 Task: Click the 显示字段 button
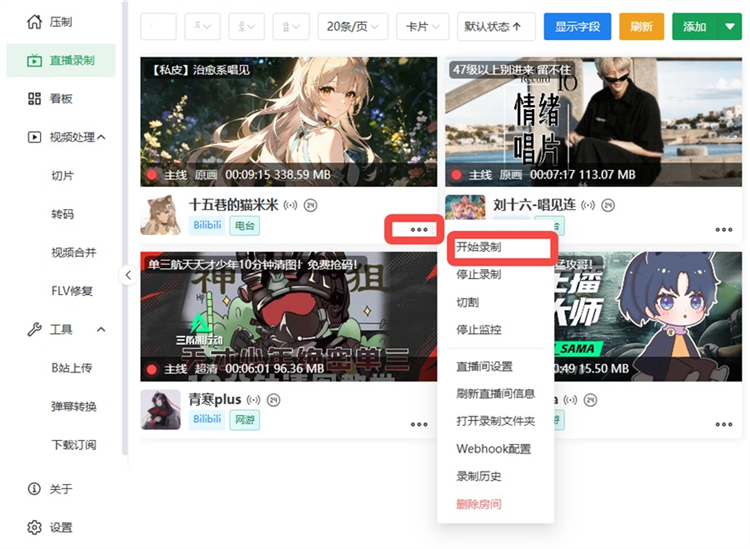[x=577, y=26]
